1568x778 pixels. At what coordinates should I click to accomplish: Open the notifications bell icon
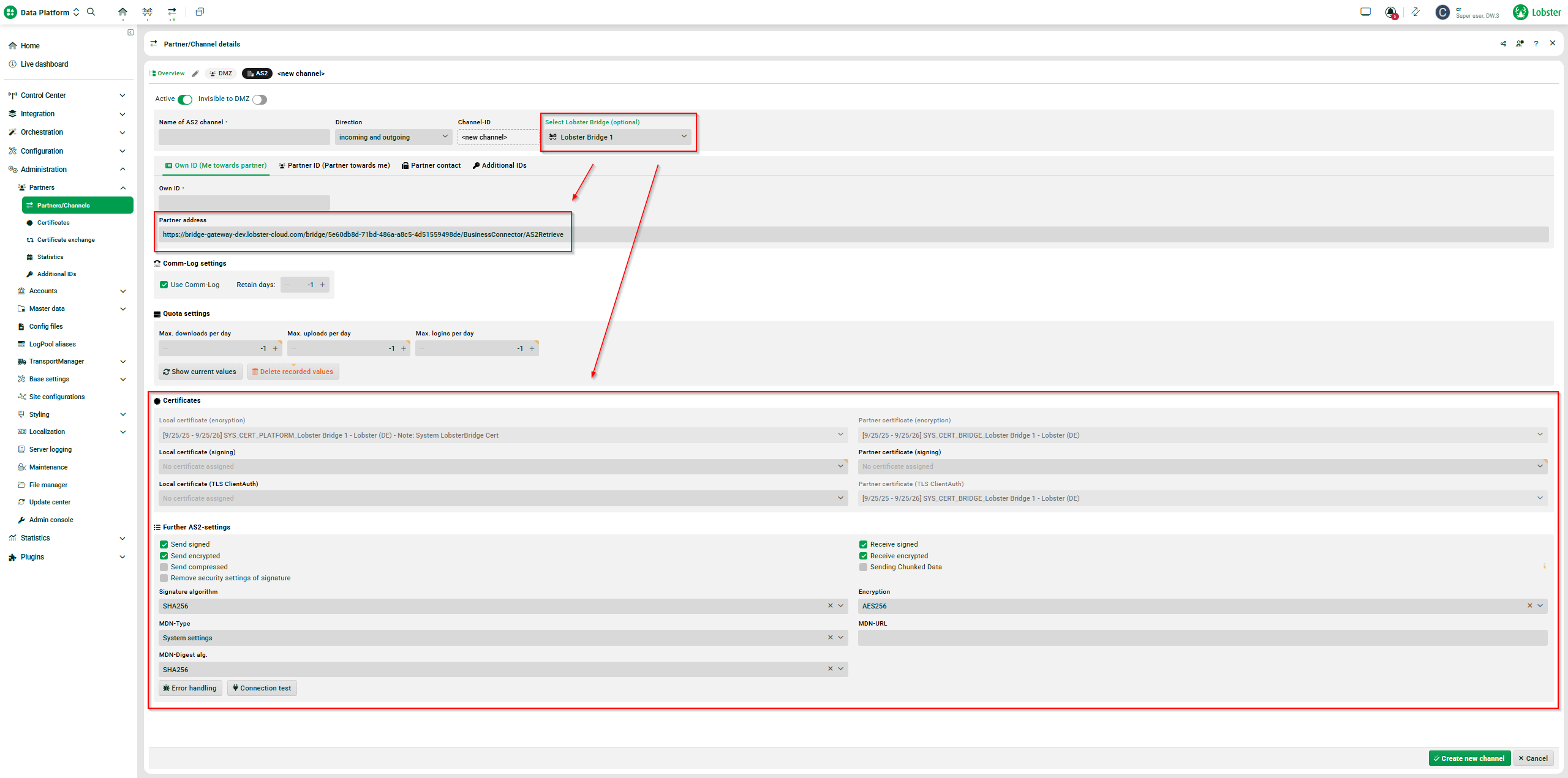1390,12
